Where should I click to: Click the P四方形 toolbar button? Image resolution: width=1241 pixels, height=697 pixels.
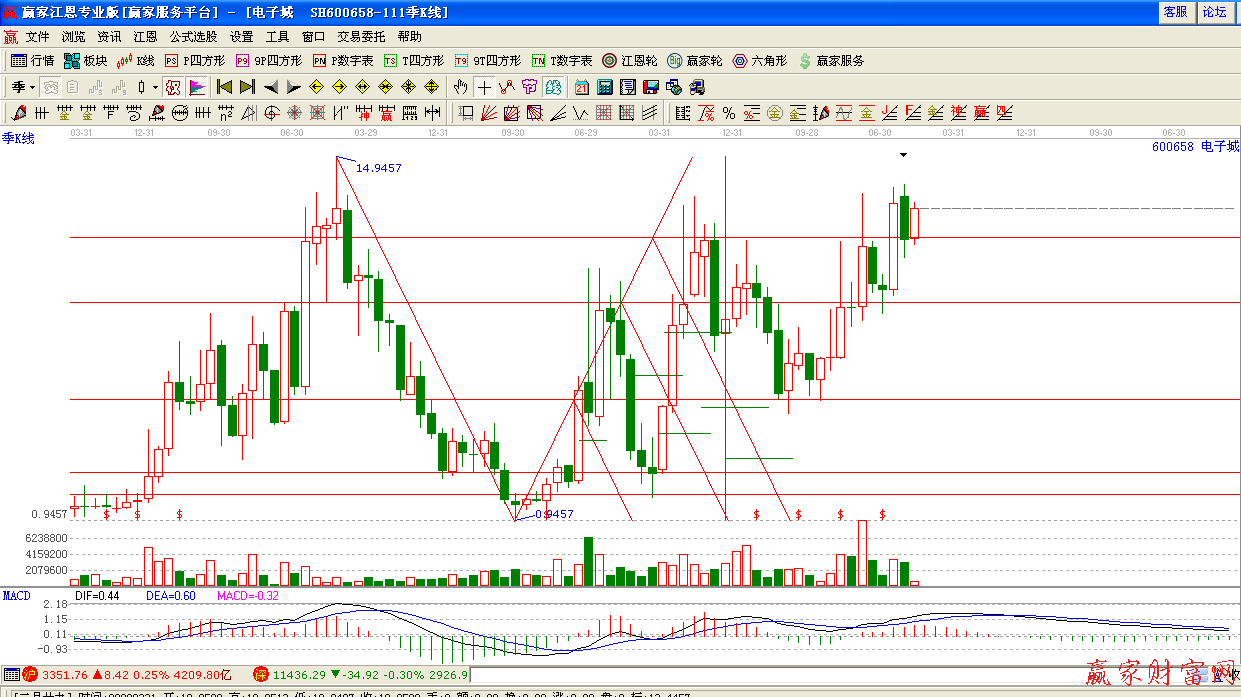pyautogui.click(x=195, y=61)
